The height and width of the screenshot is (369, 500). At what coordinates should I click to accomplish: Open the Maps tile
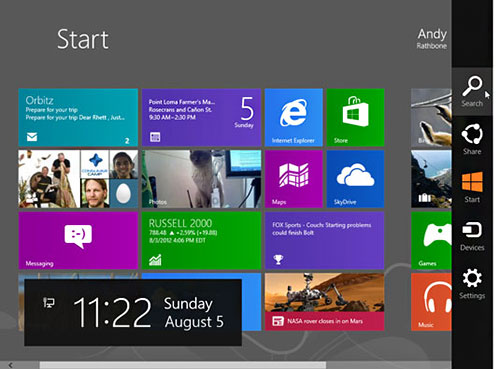pyautogui.click(x=294, y=179)
